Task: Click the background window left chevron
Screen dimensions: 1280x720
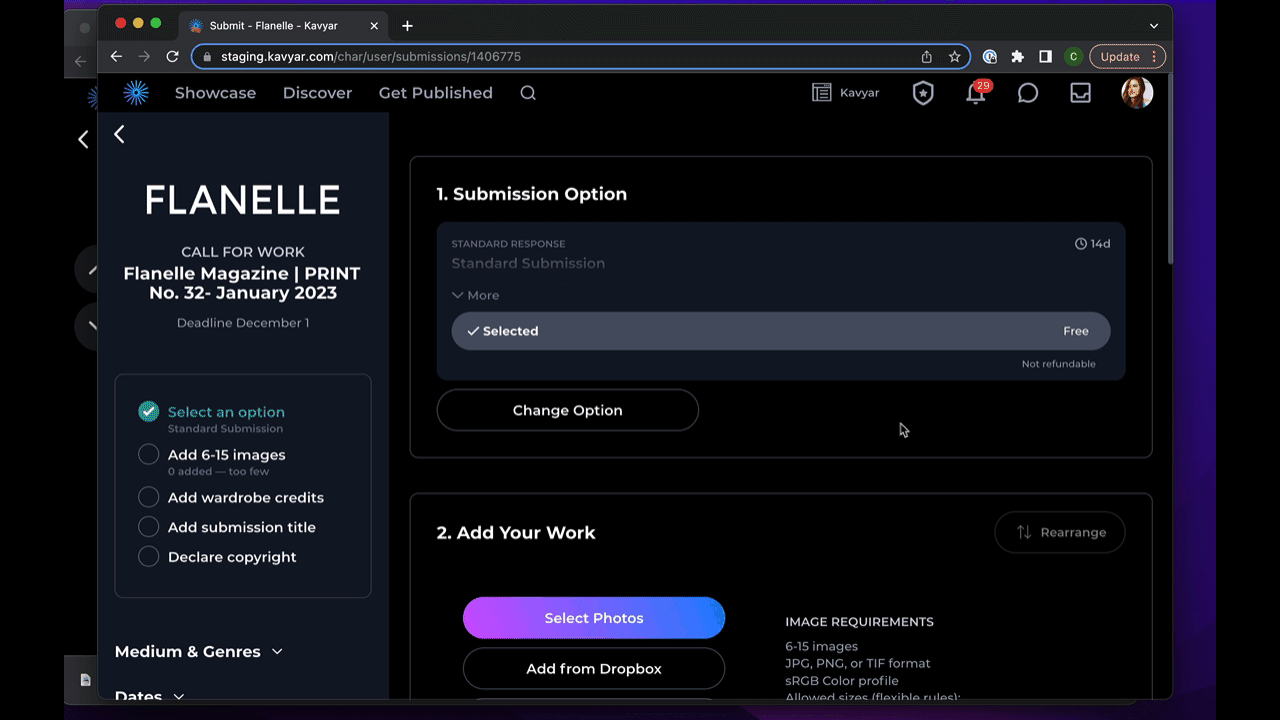Action: (x=83, y=140)
